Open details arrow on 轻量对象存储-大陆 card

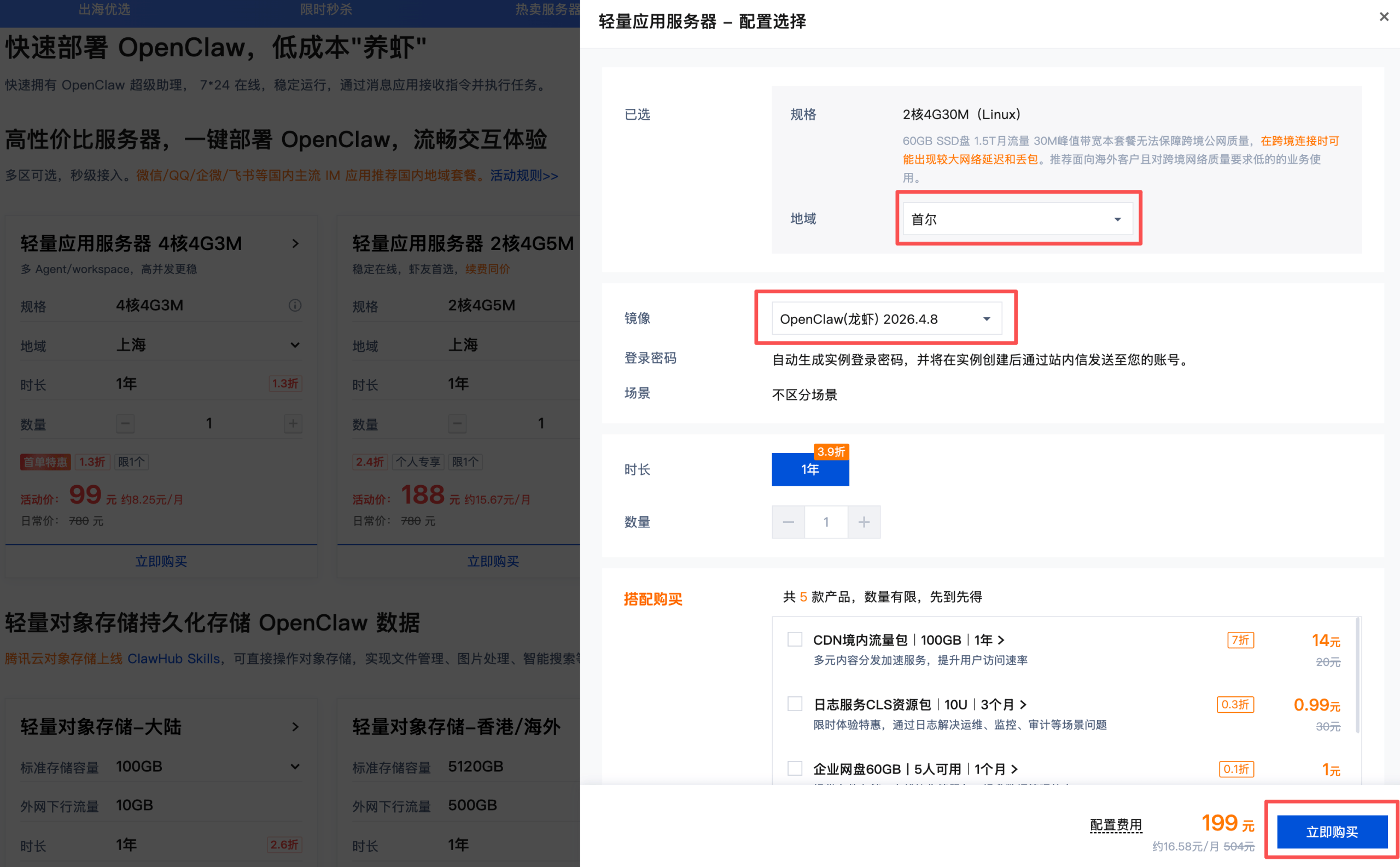click(x=296, y=726)
